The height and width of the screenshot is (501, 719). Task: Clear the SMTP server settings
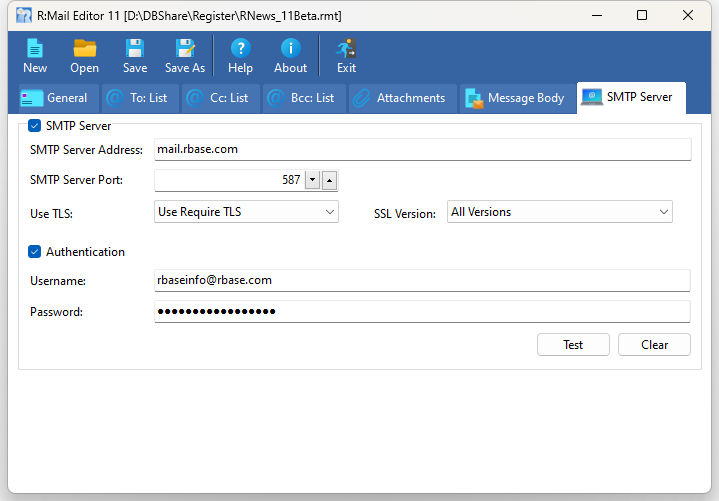(654, 345)
